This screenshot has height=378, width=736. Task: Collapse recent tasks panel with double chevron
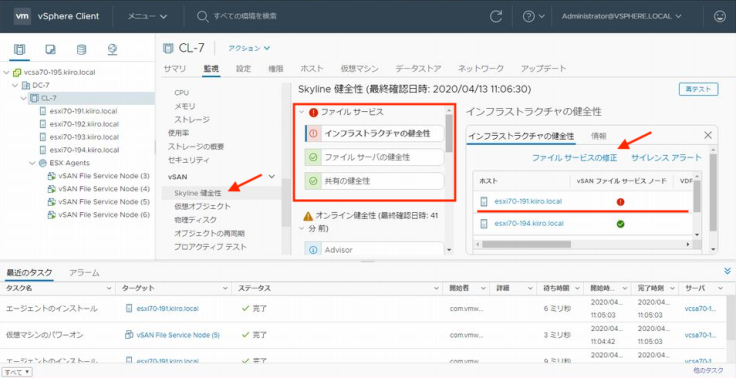point(727,271)
